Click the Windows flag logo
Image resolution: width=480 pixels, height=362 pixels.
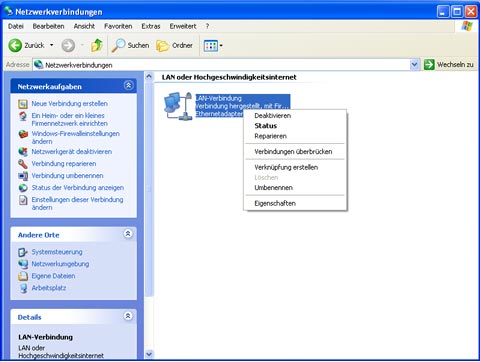pos(467,26)
